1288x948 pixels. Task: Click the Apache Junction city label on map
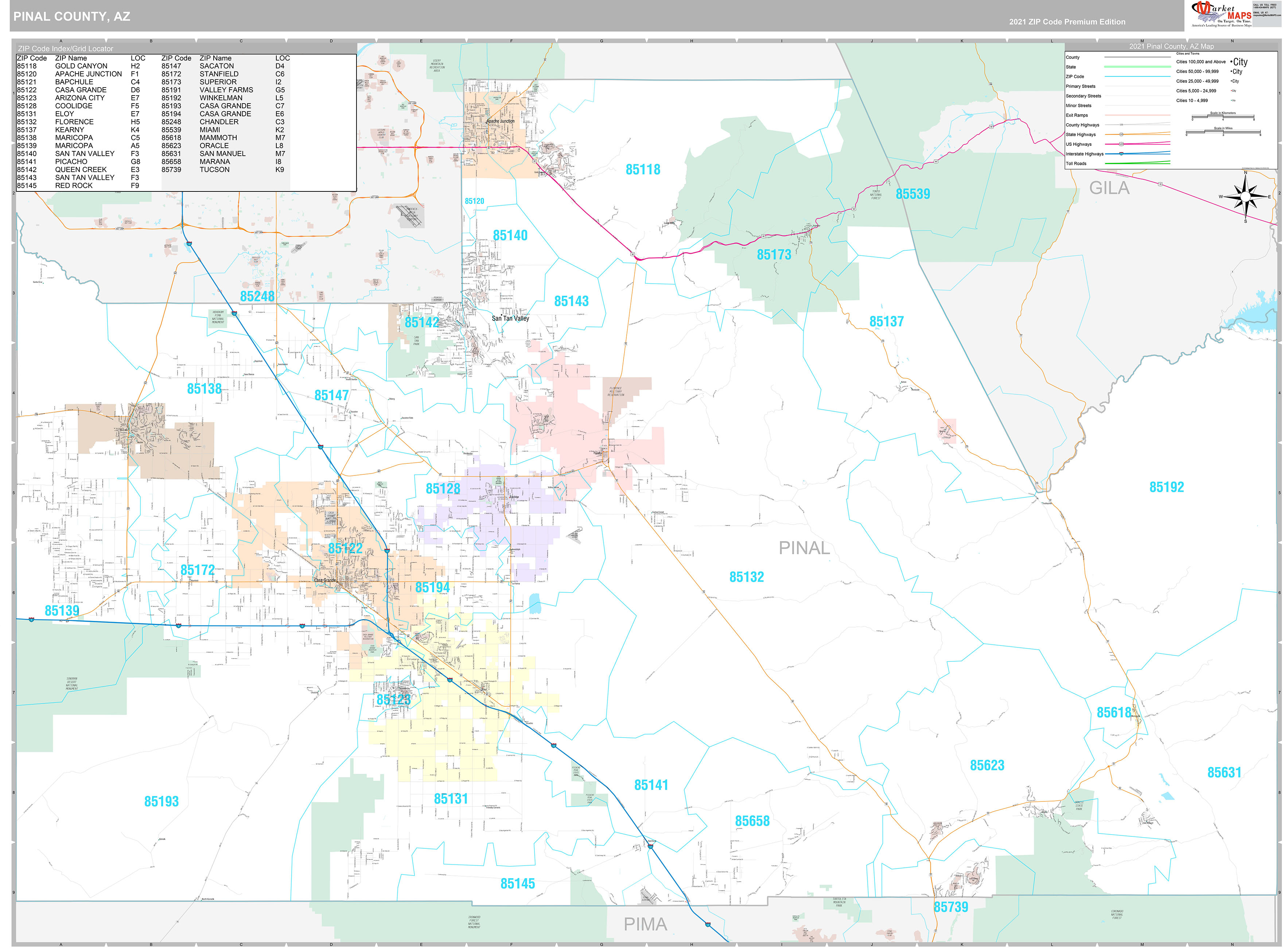tap(500, 121)
